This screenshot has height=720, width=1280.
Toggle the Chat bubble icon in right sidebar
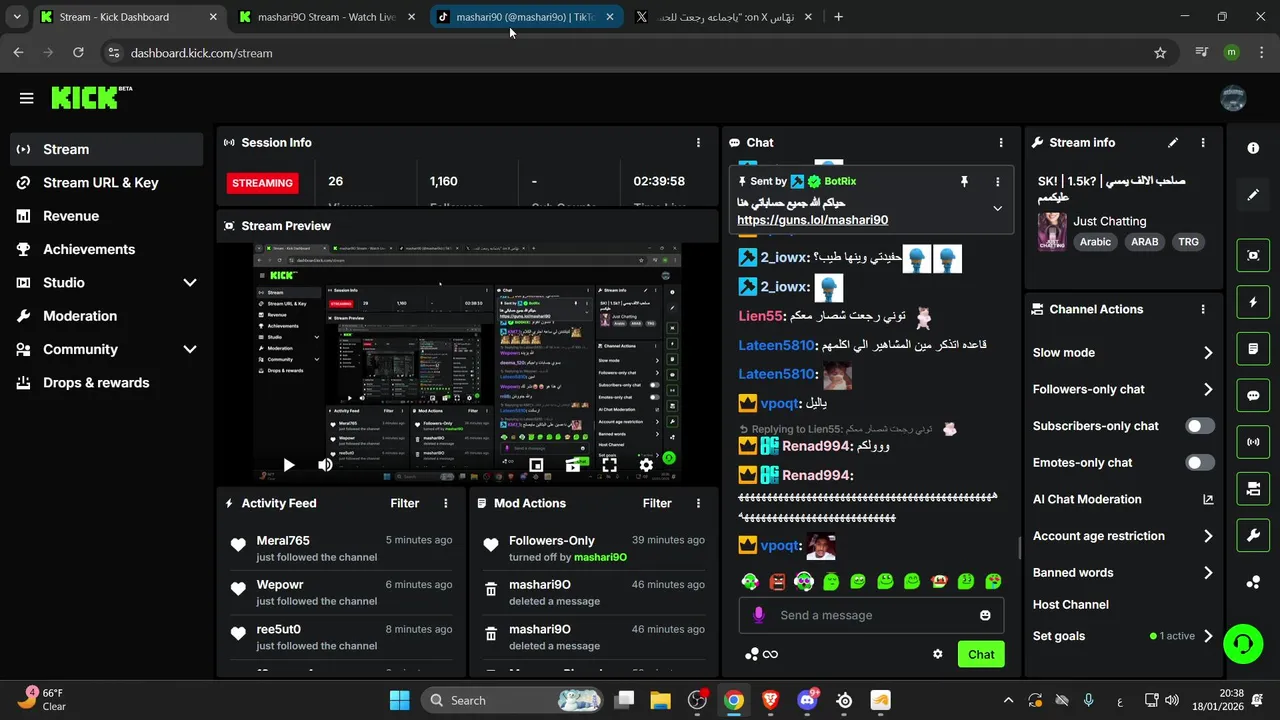coord(1253,395)
